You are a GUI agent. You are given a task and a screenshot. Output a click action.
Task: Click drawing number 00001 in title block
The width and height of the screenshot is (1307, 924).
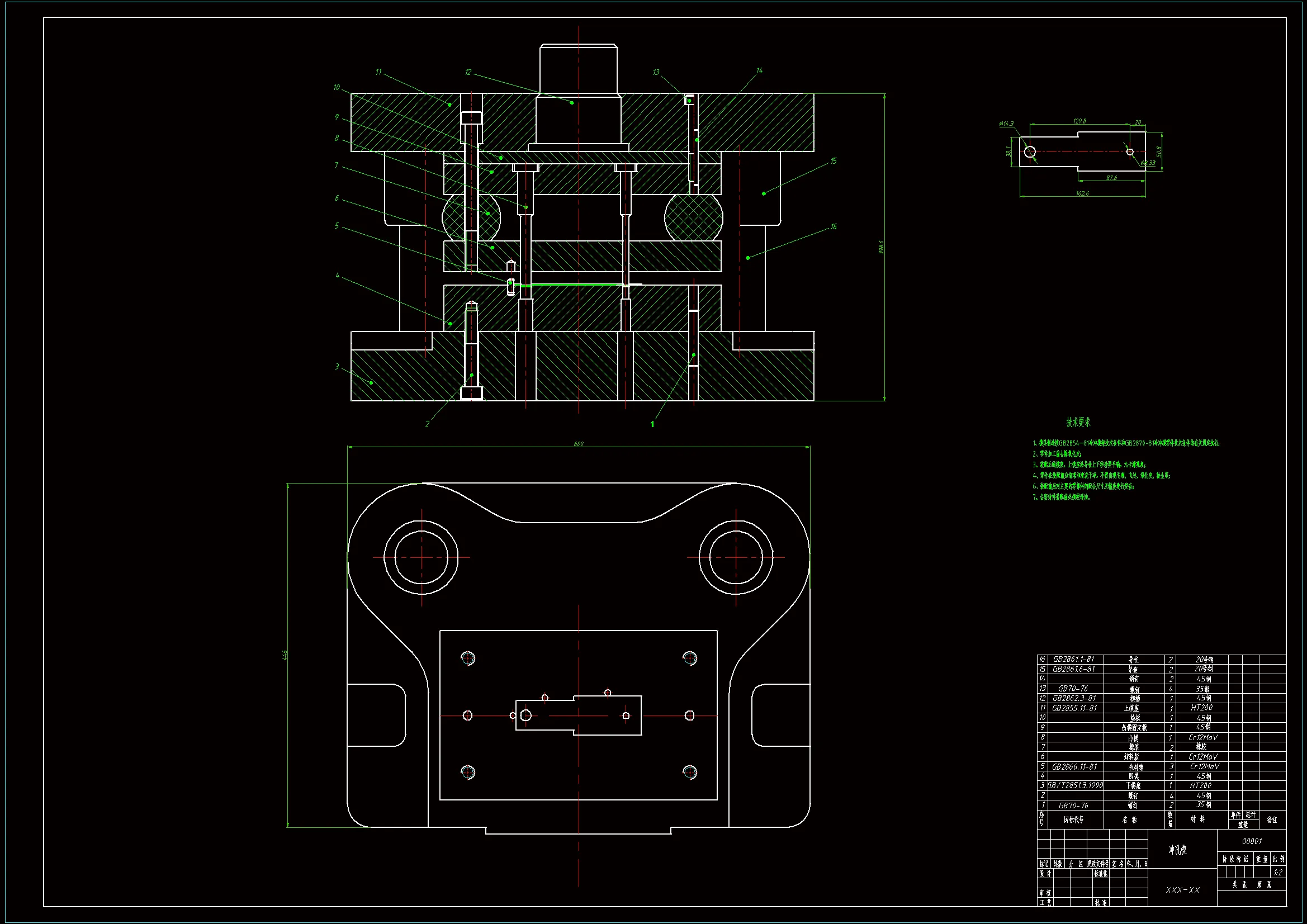click(1251, 841)
